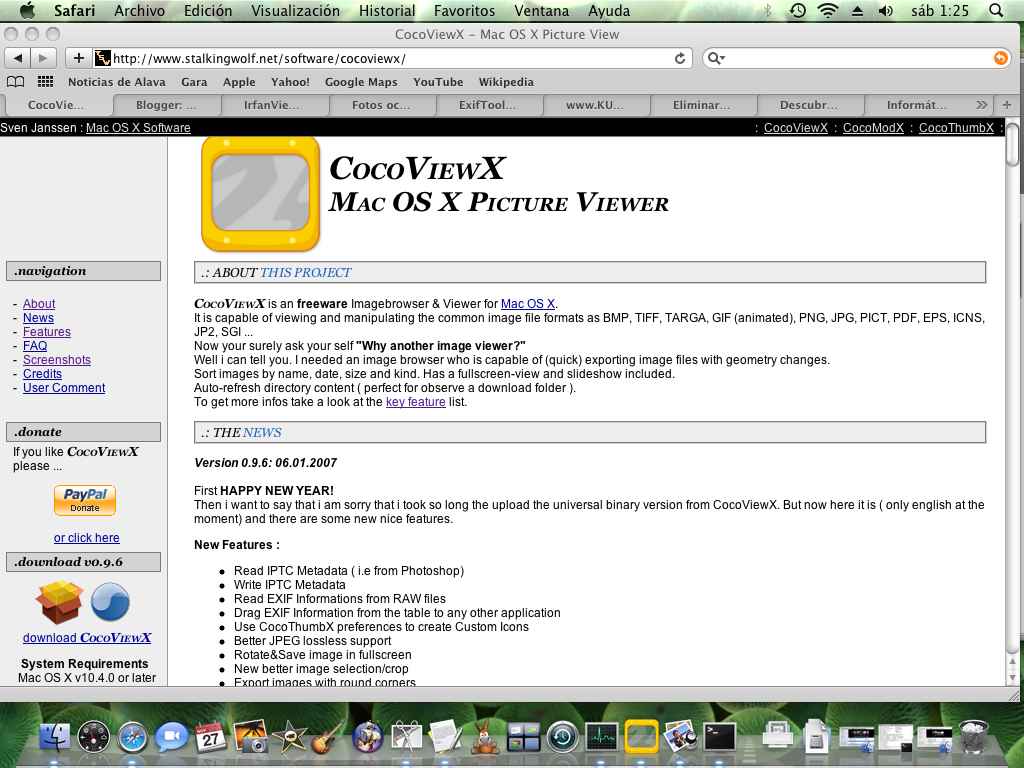Open the Screenshots navigation link
The image size is (1024, 768).
click(57, 360)
